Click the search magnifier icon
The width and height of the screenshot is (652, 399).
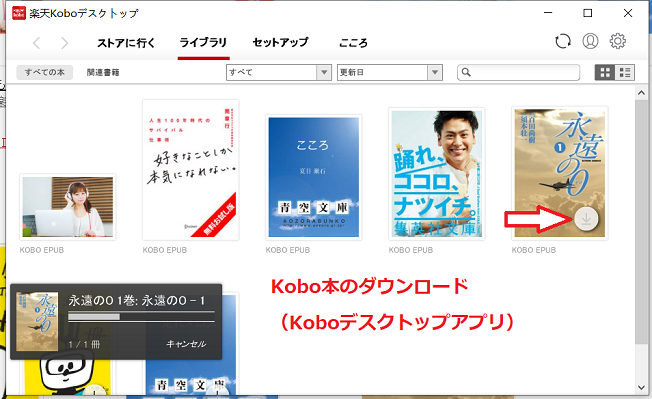pyautogui.click(x=466, y=72)
